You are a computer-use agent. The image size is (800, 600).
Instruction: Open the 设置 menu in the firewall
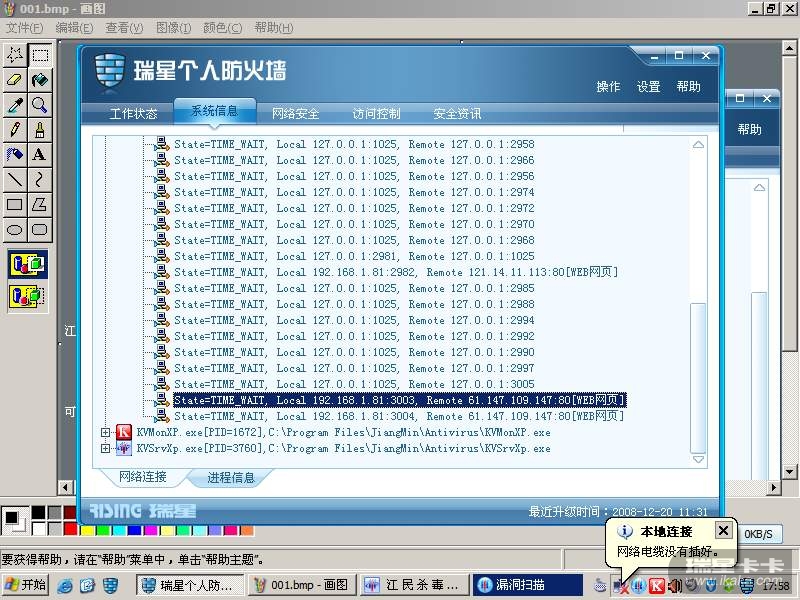(648, 87)
